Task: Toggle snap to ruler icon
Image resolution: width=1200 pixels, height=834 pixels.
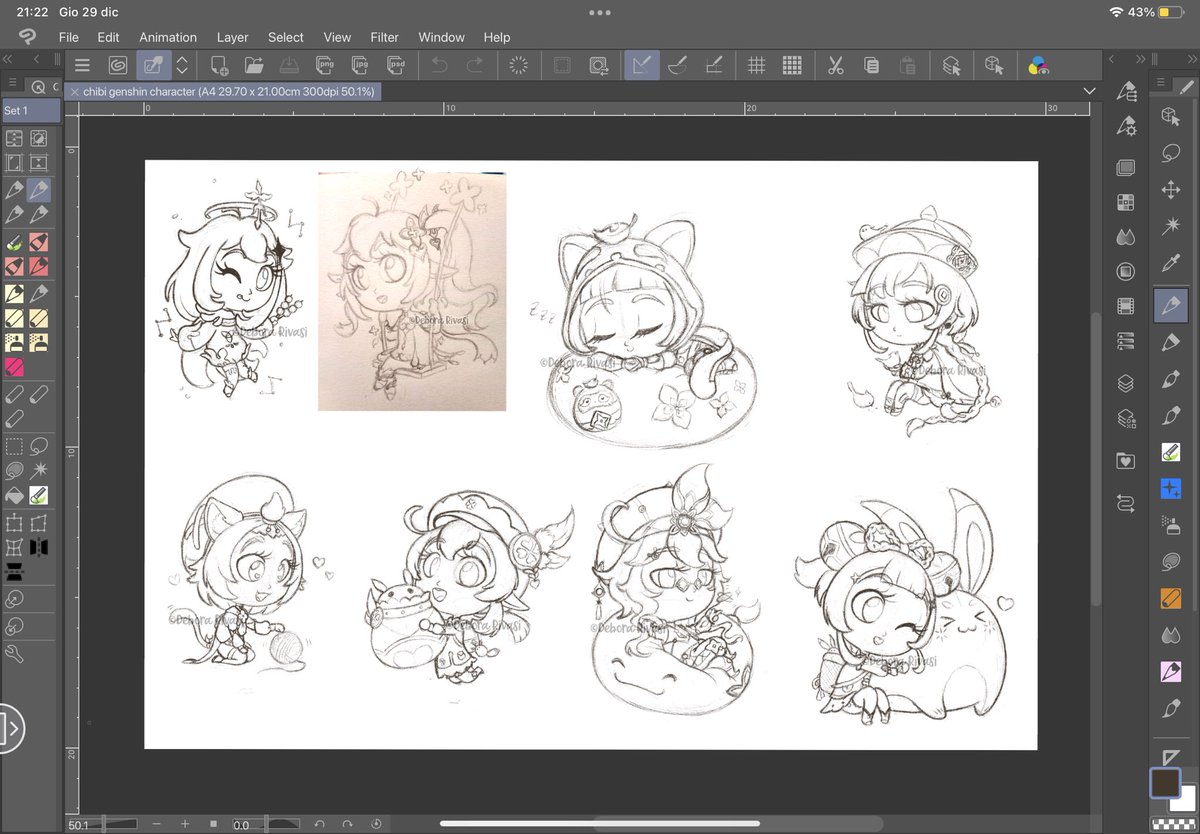Action: click(x=641, y=66)
